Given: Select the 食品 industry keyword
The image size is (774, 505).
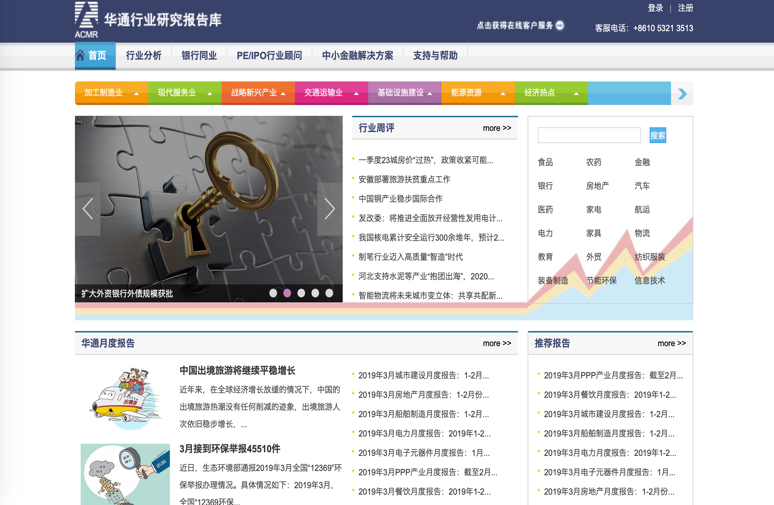Looking at the screenshot, I should (545, 162).
